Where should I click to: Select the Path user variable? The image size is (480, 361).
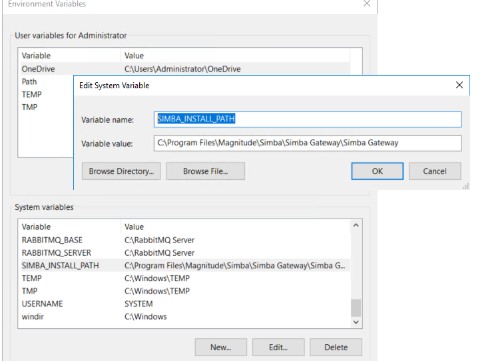(29, 82)
